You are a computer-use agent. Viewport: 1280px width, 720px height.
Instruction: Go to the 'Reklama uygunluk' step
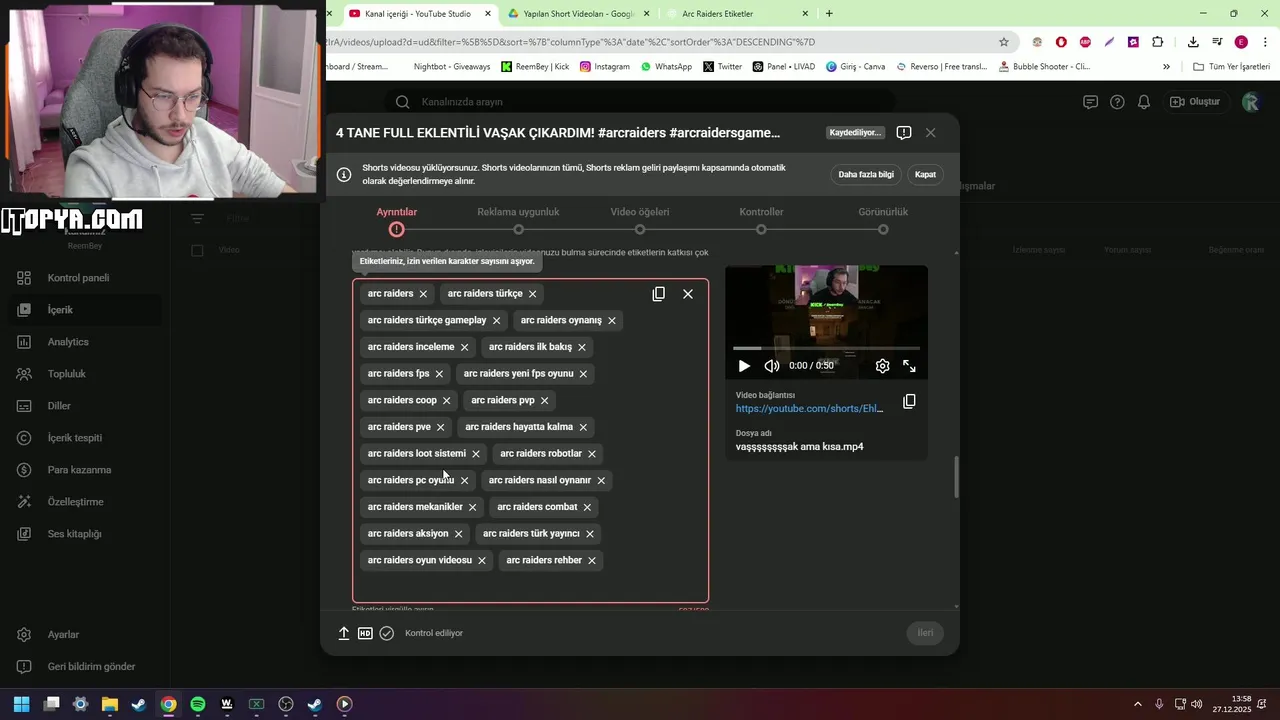(x=518, y=220)
